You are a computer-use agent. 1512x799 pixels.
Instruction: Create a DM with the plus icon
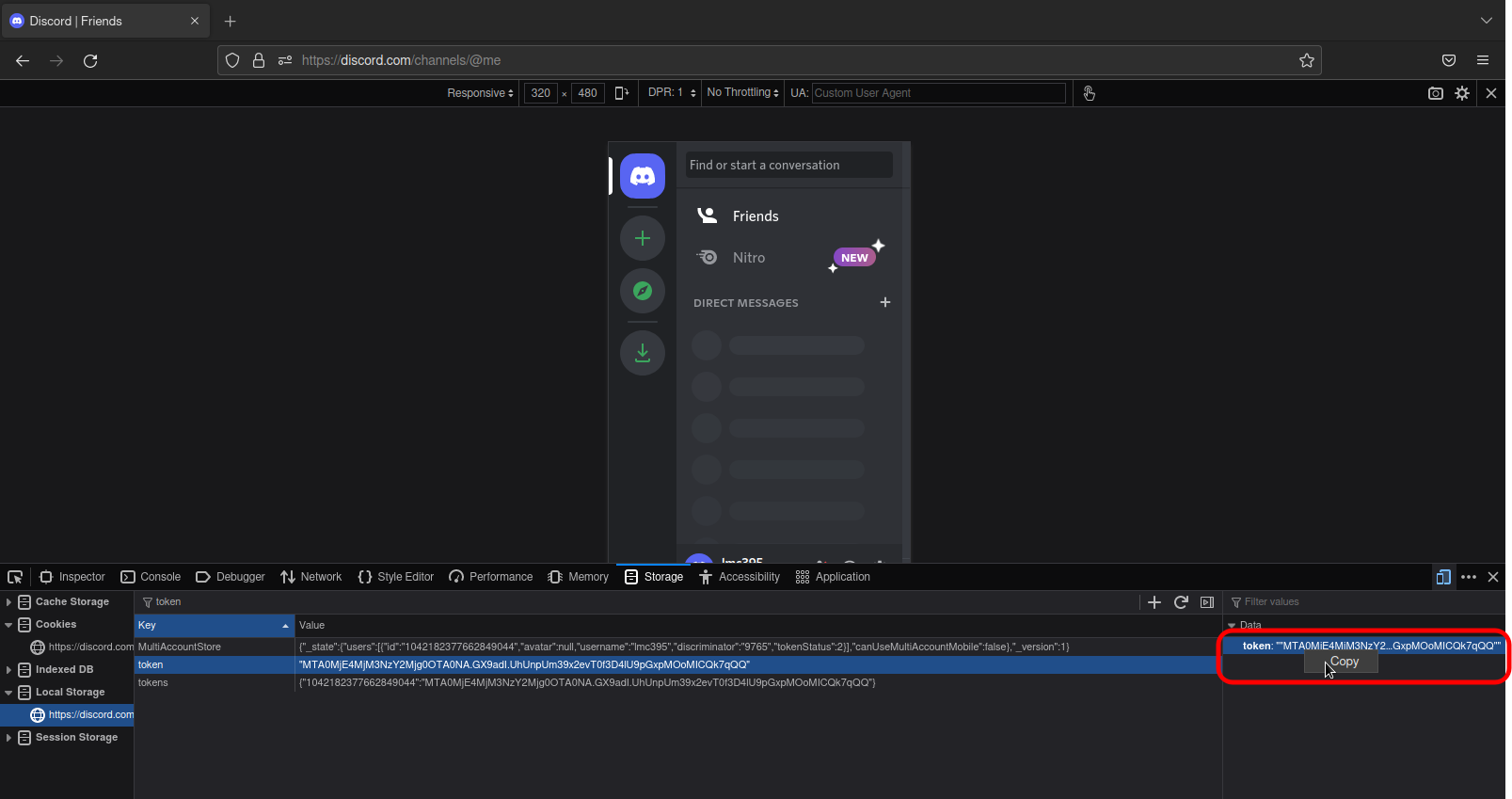click(x=884, y=302)
